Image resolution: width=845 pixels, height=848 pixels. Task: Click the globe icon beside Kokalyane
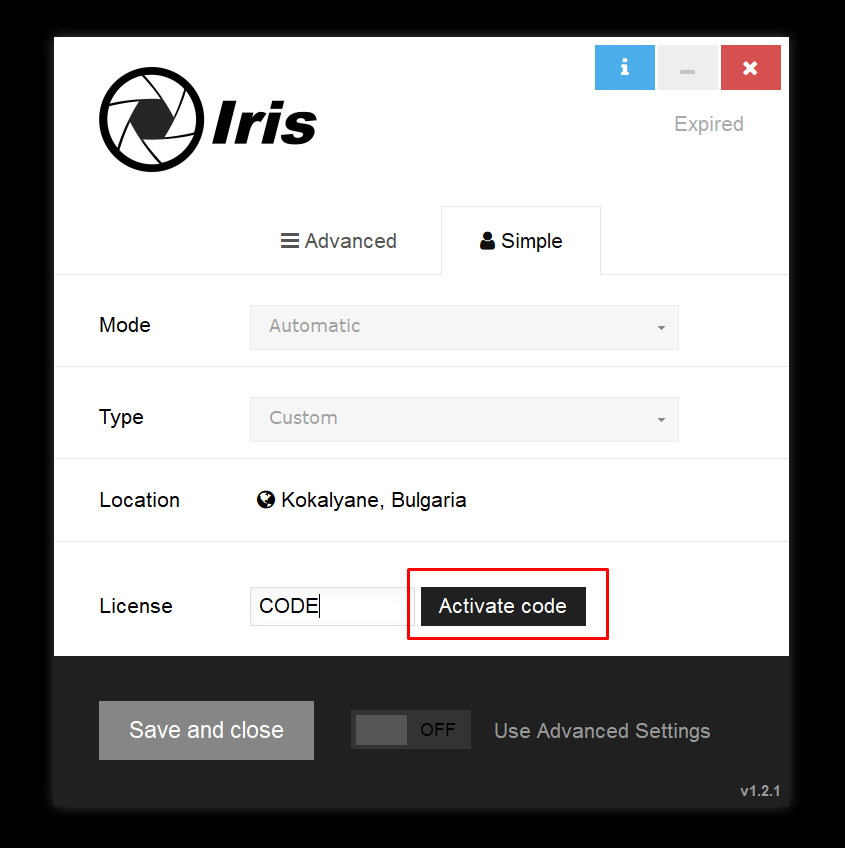(x=266, y=500)
